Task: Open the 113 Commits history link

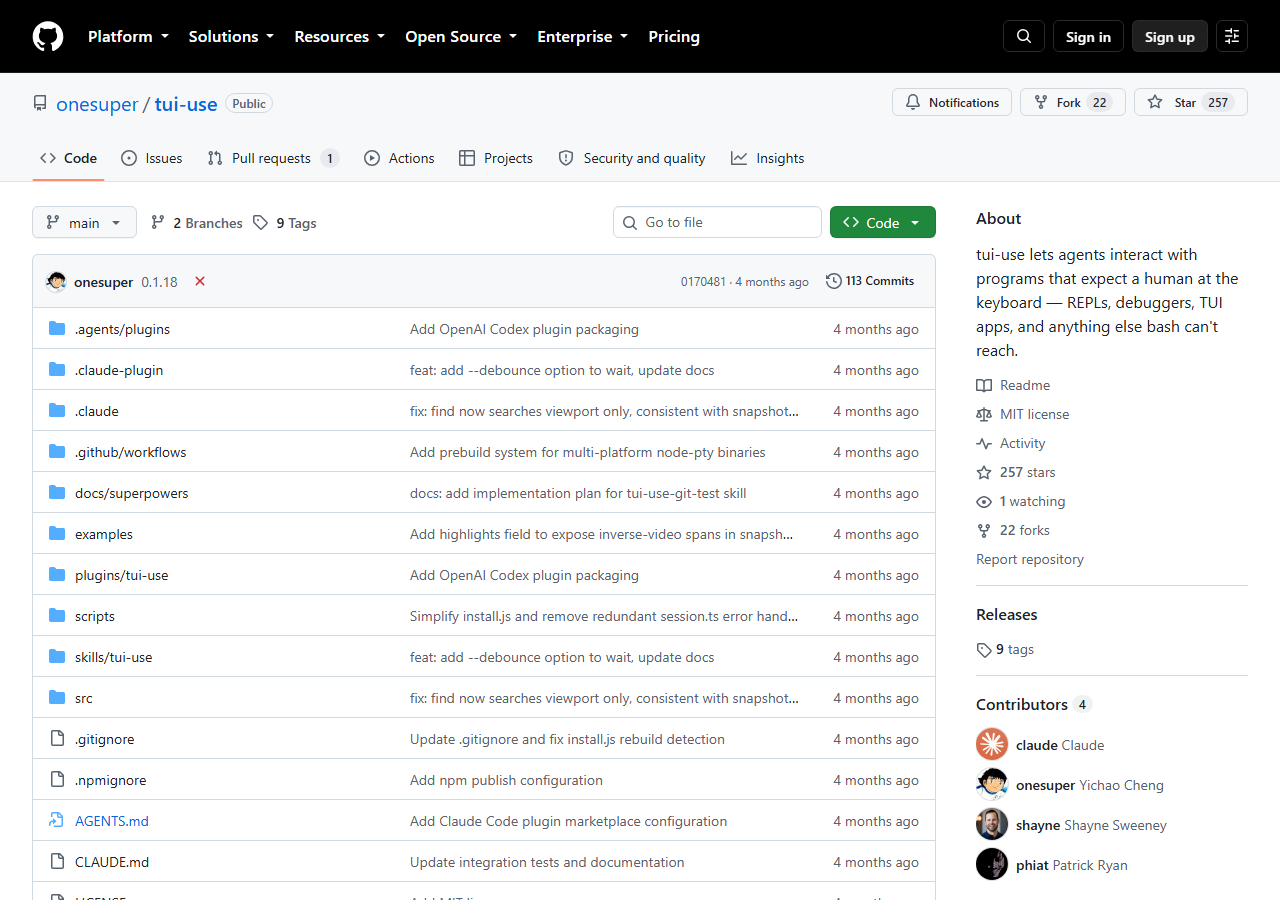Action: [870, 281]
